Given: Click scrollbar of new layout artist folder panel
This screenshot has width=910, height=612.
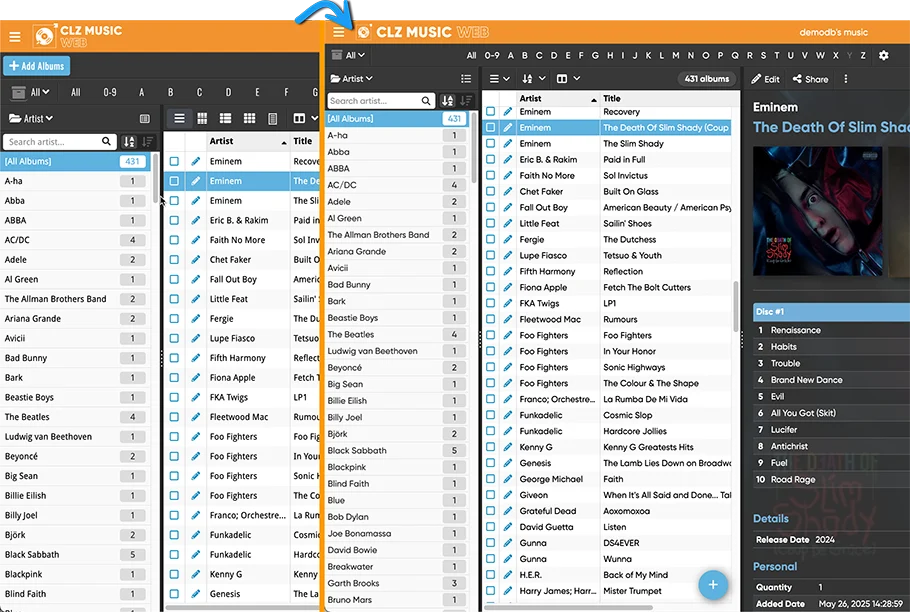Looking at the screenshot, I should [x=474, y=148].
